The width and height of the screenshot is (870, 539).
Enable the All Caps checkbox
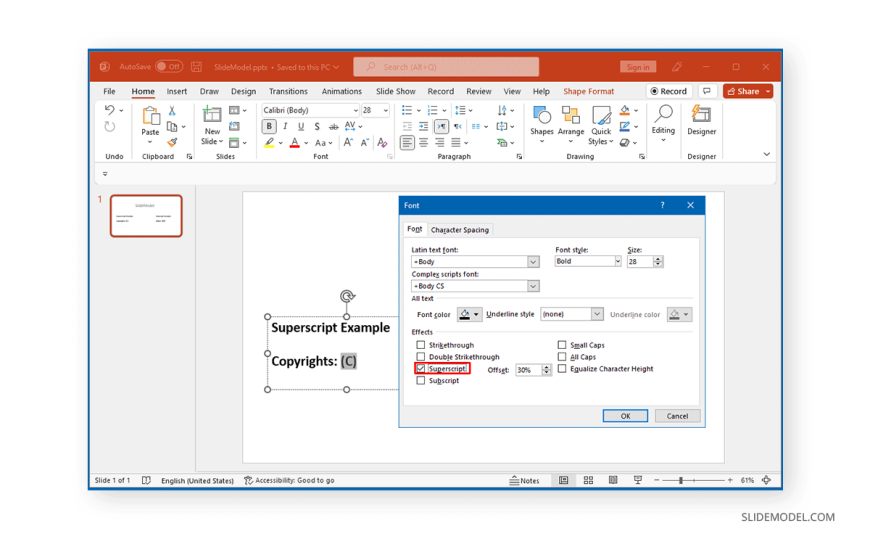(562, 357)
